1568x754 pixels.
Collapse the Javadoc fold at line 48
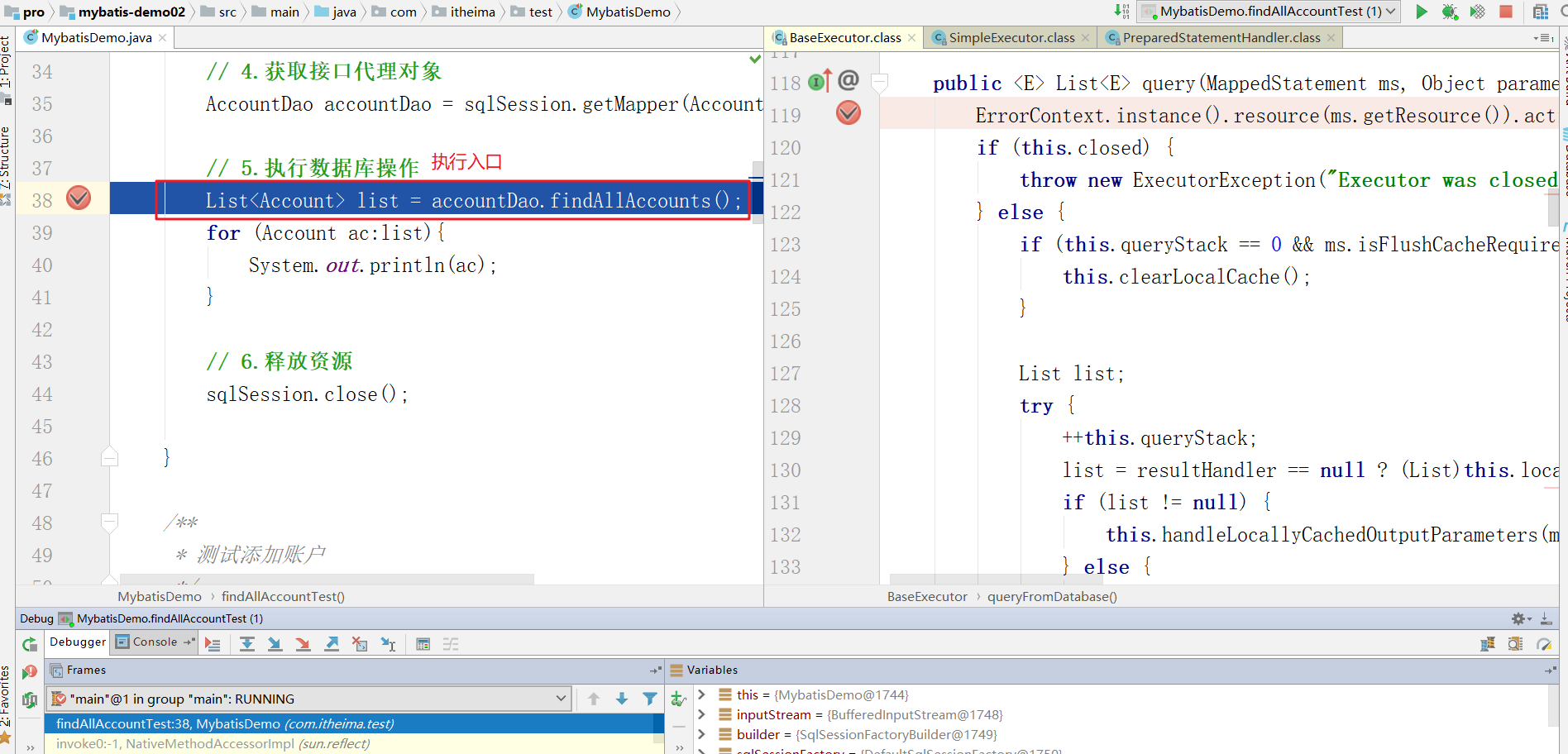[x=109, y=522]
